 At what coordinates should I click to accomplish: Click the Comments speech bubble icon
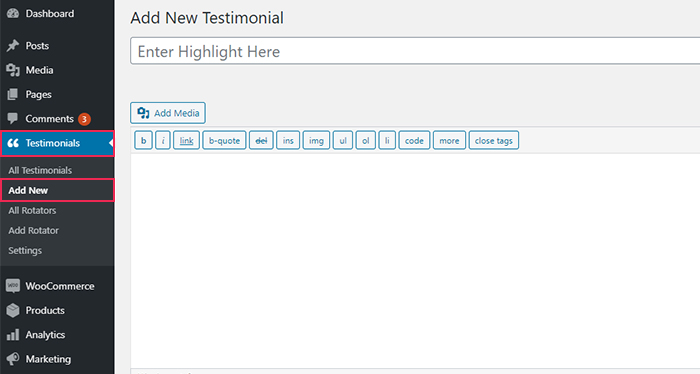tap(13, 118)
